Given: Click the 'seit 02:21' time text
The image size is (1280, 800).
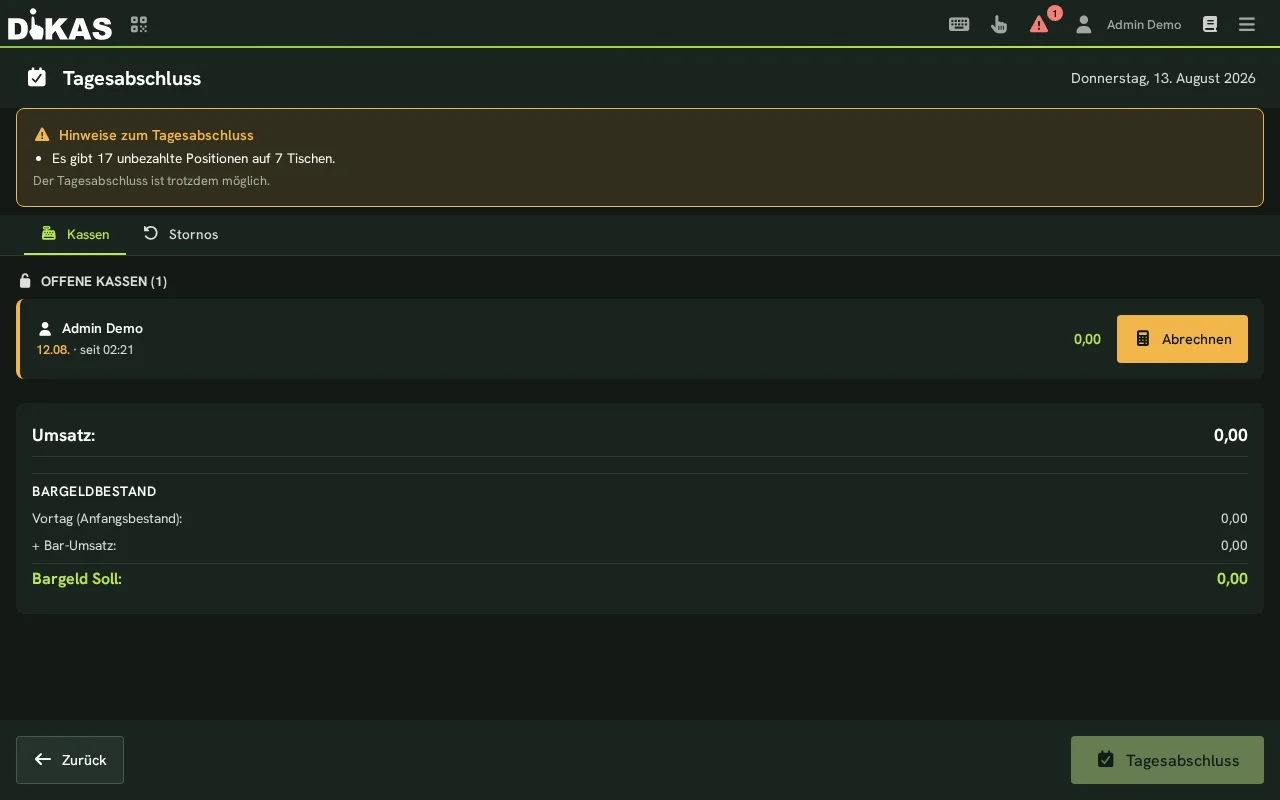Looking at the screenshot, I should pyautogui.click(x=107, y=350).
